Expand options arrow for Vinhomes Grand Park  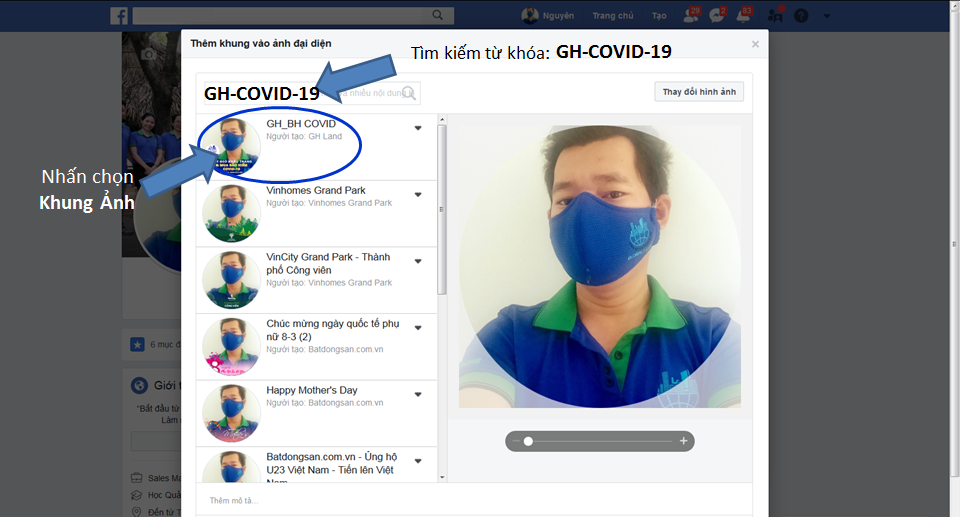click(418, 195)
